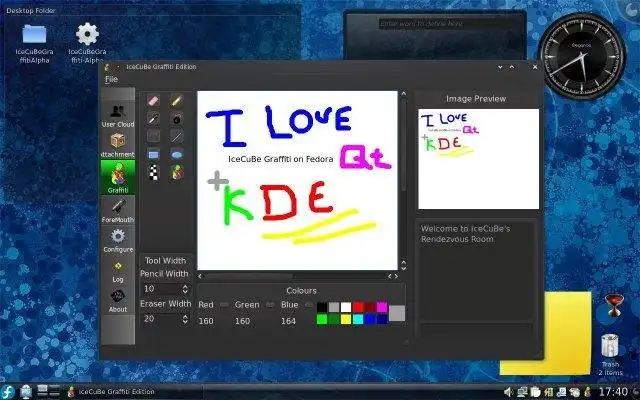Open the Configure sidebar section
The width and height of the screenshot is (640, 400).
click(118, 241)
